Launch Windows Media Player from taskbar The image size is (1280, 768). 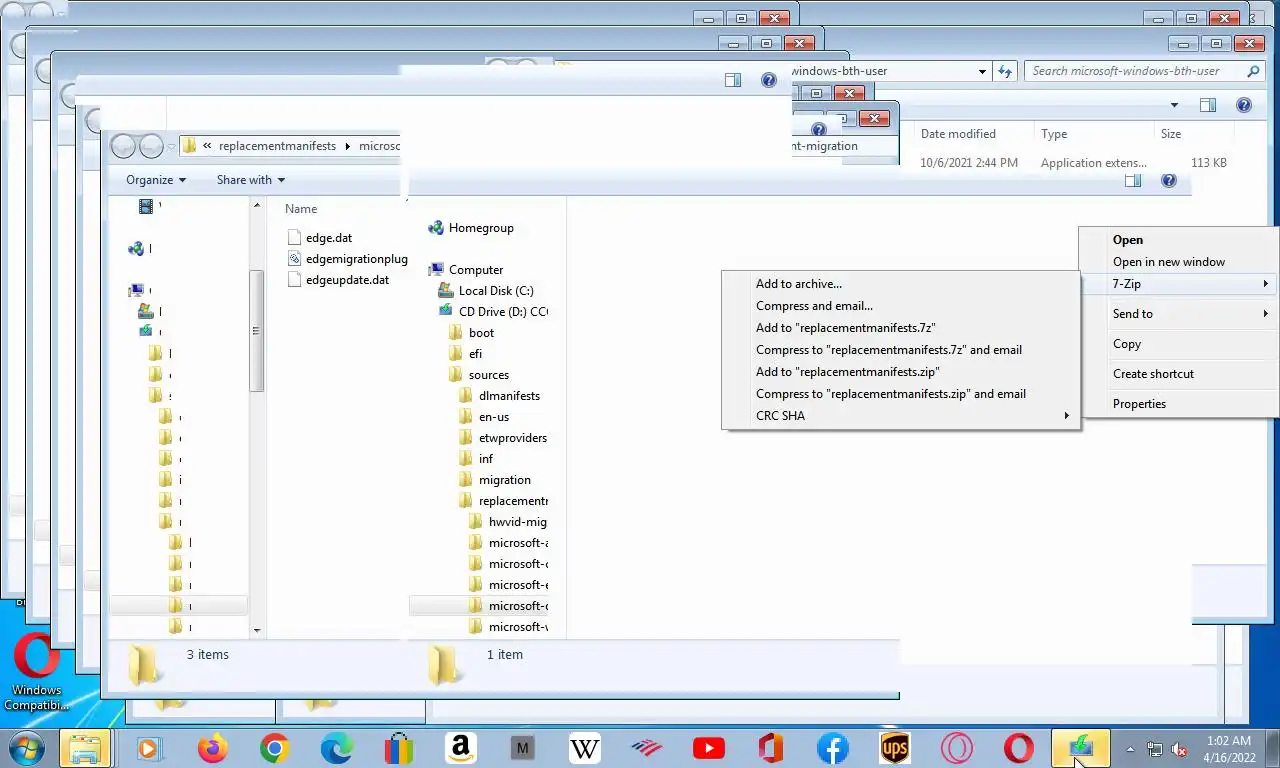point(148,748)
